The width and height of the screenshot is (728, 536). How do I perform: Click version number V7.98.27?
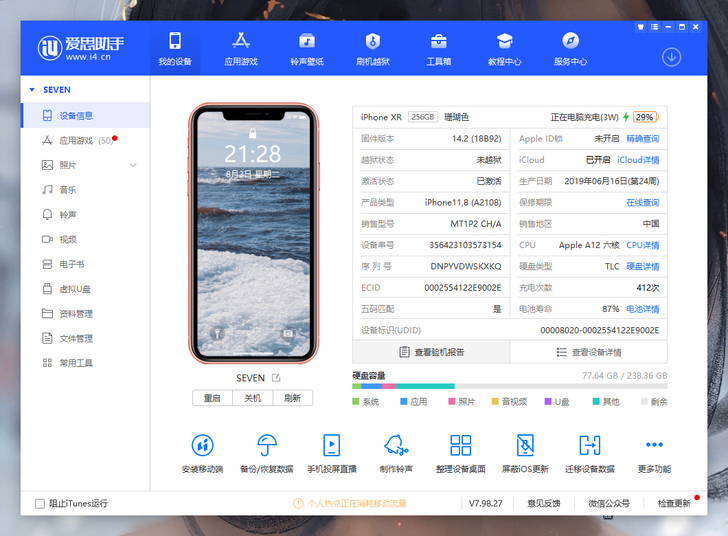(x=485, y=503)
